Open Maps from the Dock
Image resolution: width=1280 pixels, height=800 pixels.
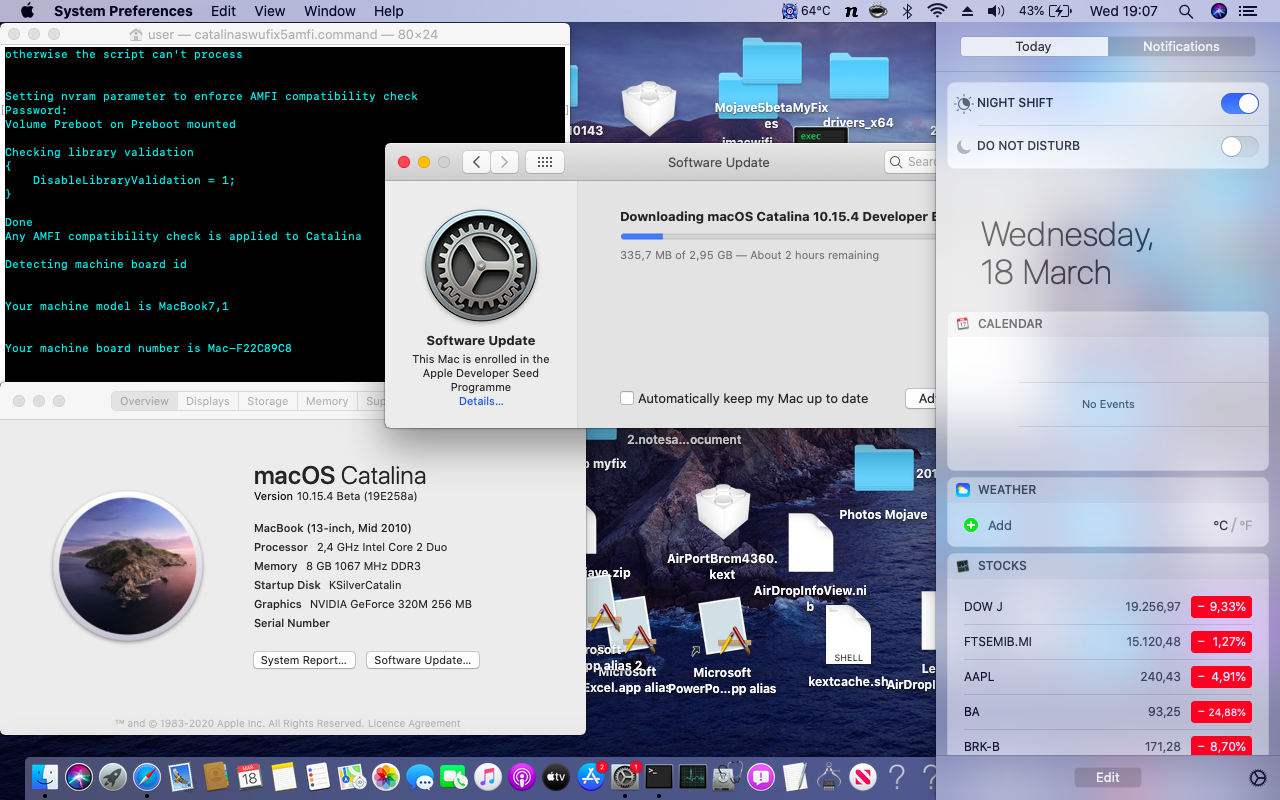coord(351,776)
